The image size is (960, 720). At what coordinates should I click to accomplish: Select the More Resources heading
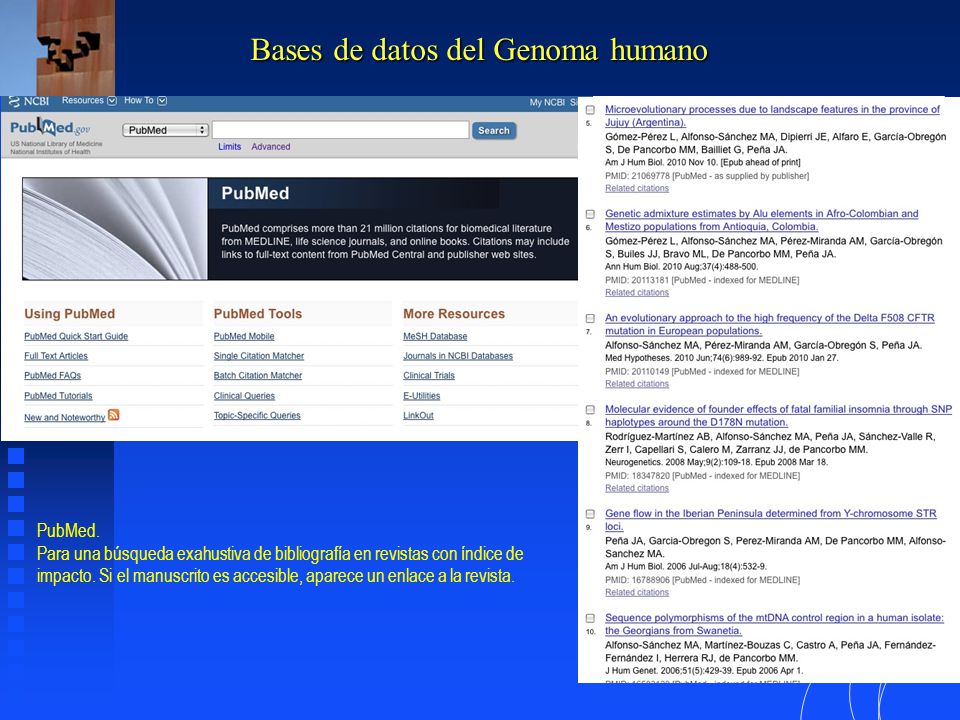(x=454, y=314)
